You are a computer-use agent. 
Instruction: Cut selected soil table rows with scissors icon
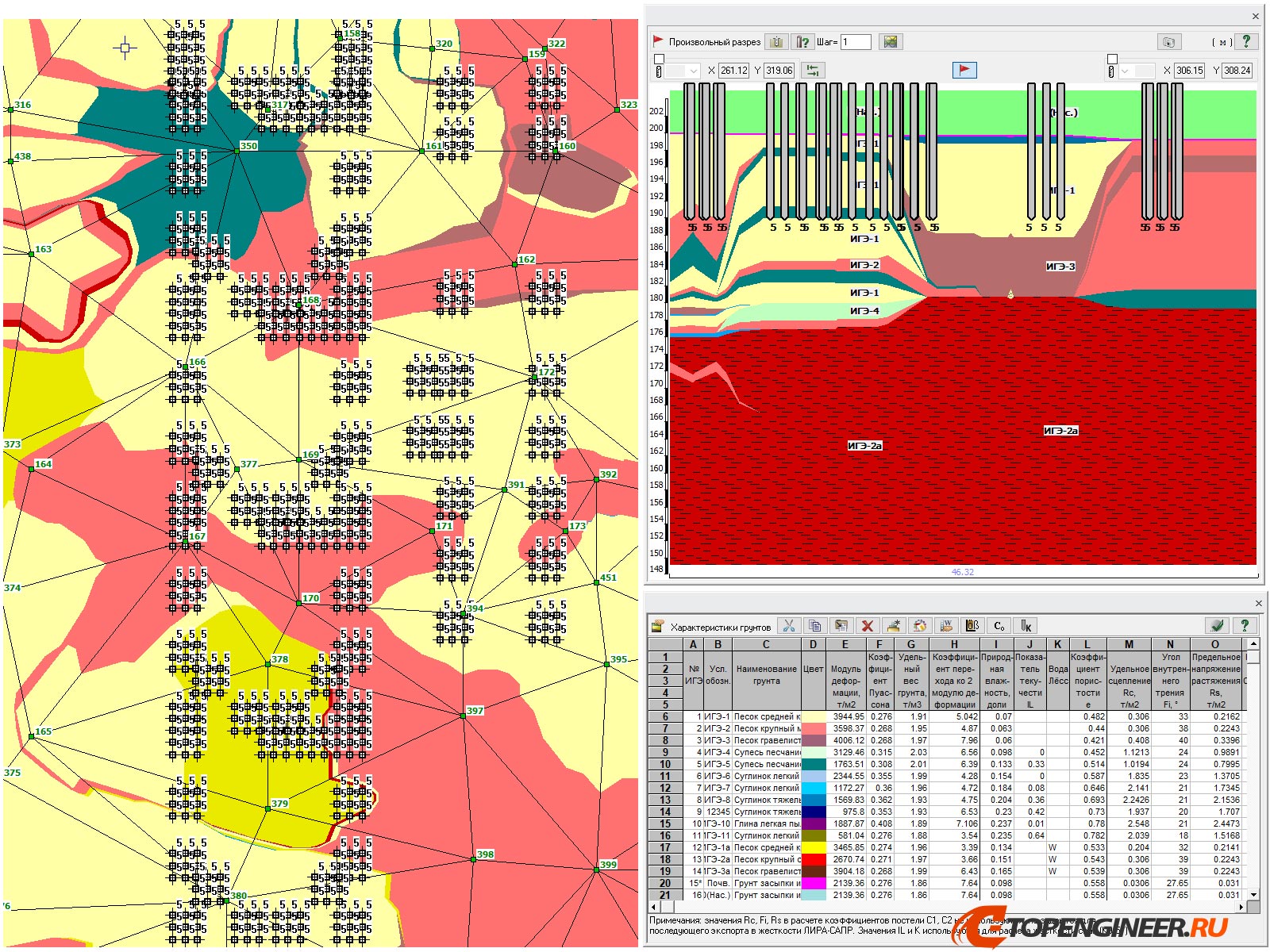(788, 626)
